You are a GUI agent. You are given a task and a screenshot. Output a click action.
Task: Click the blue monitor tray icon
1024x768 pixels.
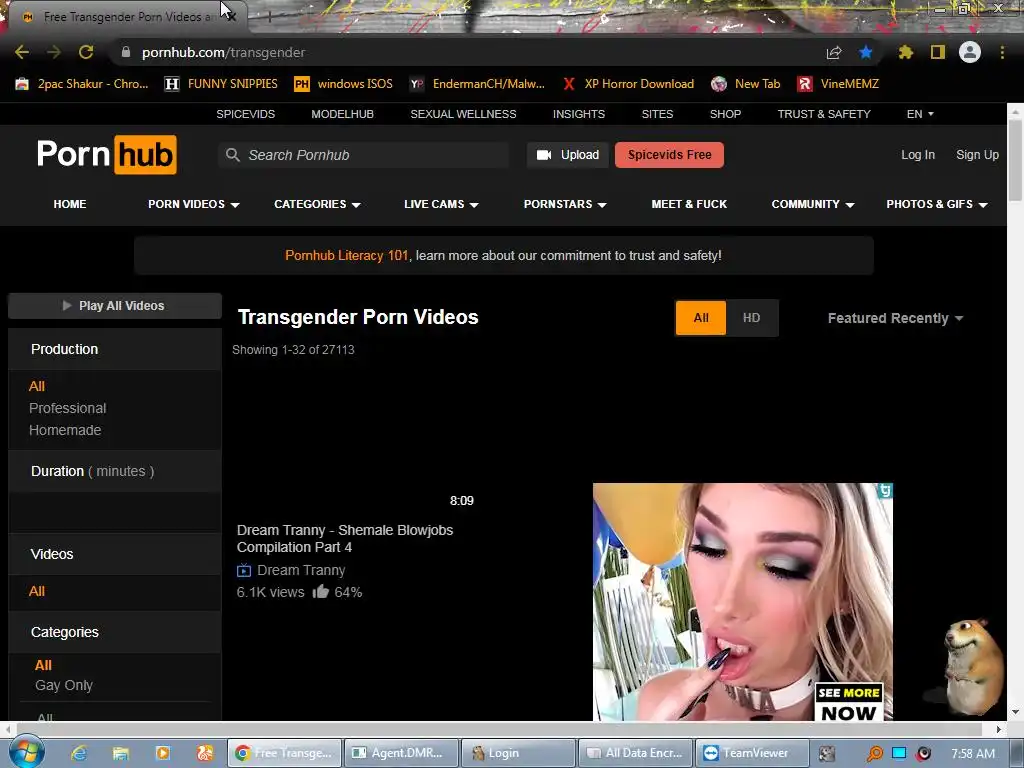pyautogui.click(x=899, y=753)
